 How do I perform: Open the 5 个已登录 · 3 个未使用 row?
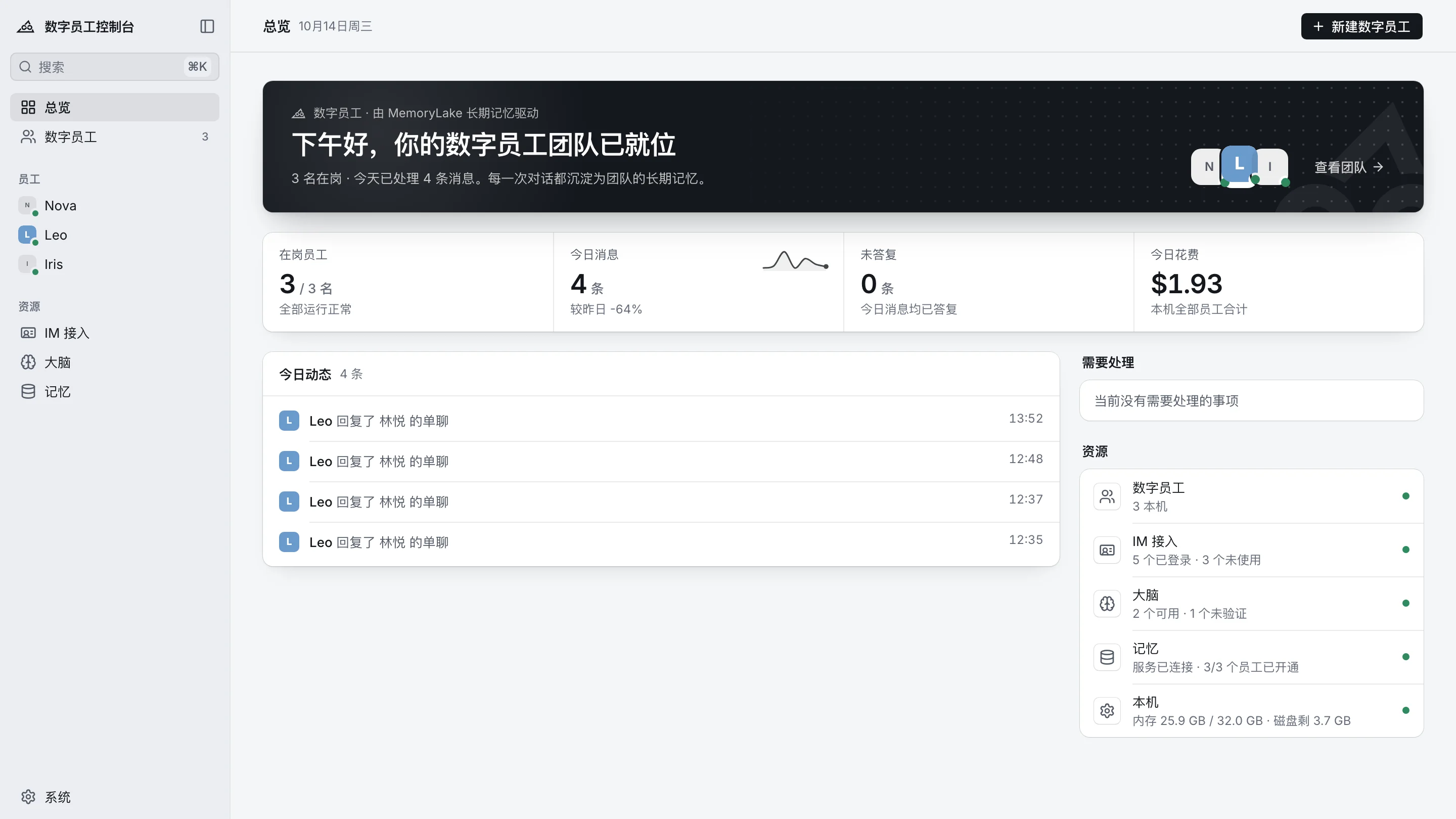1251,550
